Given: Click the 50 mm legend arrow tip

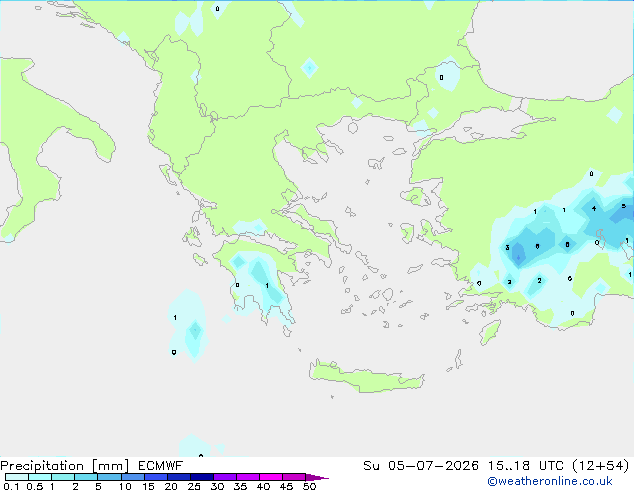Looking at the screenshot, I should click(317, 477).
